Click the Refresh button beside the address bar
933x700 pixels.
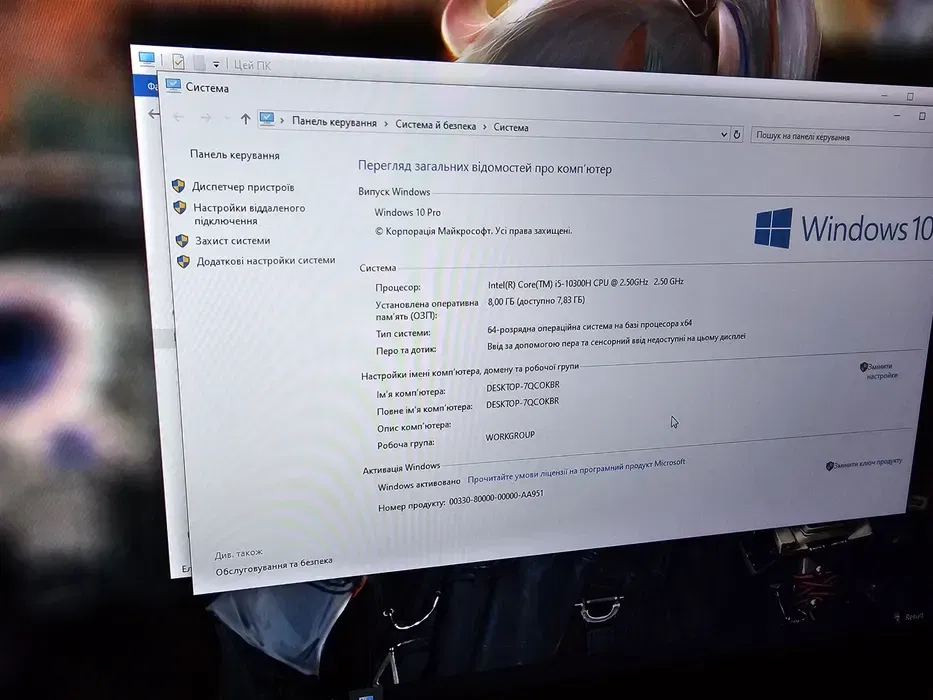click(x=737, y=133)
